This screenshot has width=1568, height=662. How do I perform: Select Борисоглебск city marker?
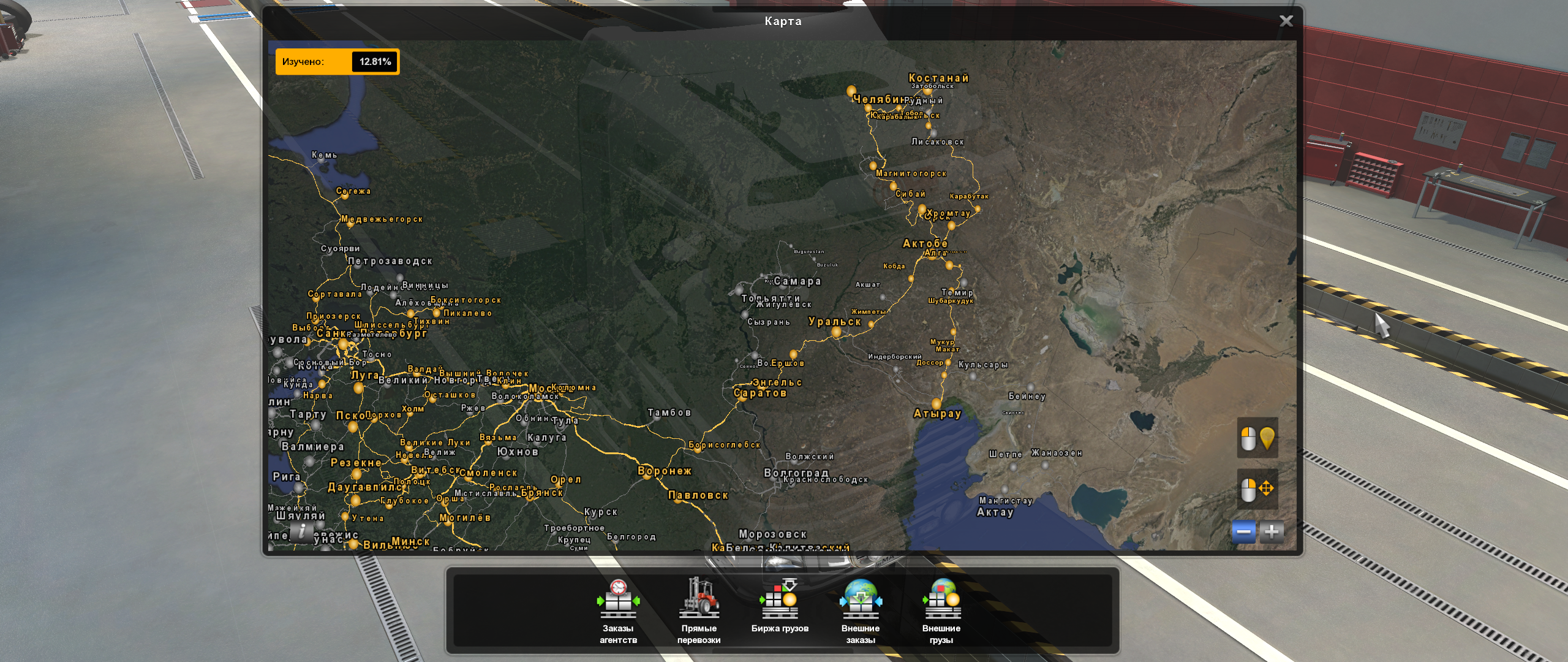click(698, 448)
